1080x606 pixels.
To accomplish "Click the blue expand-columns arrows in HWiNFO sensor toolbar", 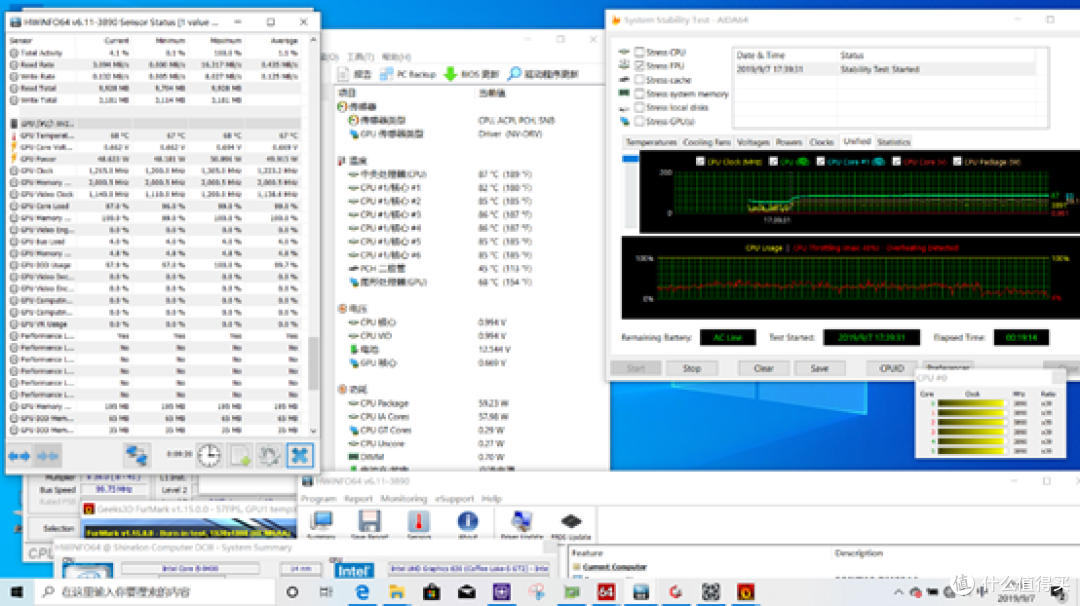I will [19, 456].
